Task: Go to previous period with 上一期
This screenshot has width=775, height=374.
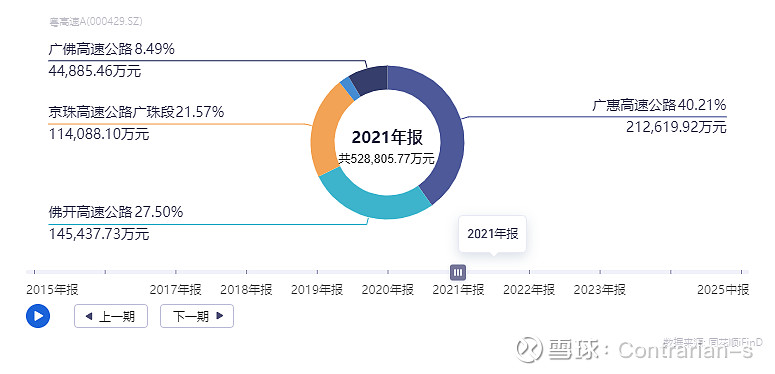Action: point(111,316)
